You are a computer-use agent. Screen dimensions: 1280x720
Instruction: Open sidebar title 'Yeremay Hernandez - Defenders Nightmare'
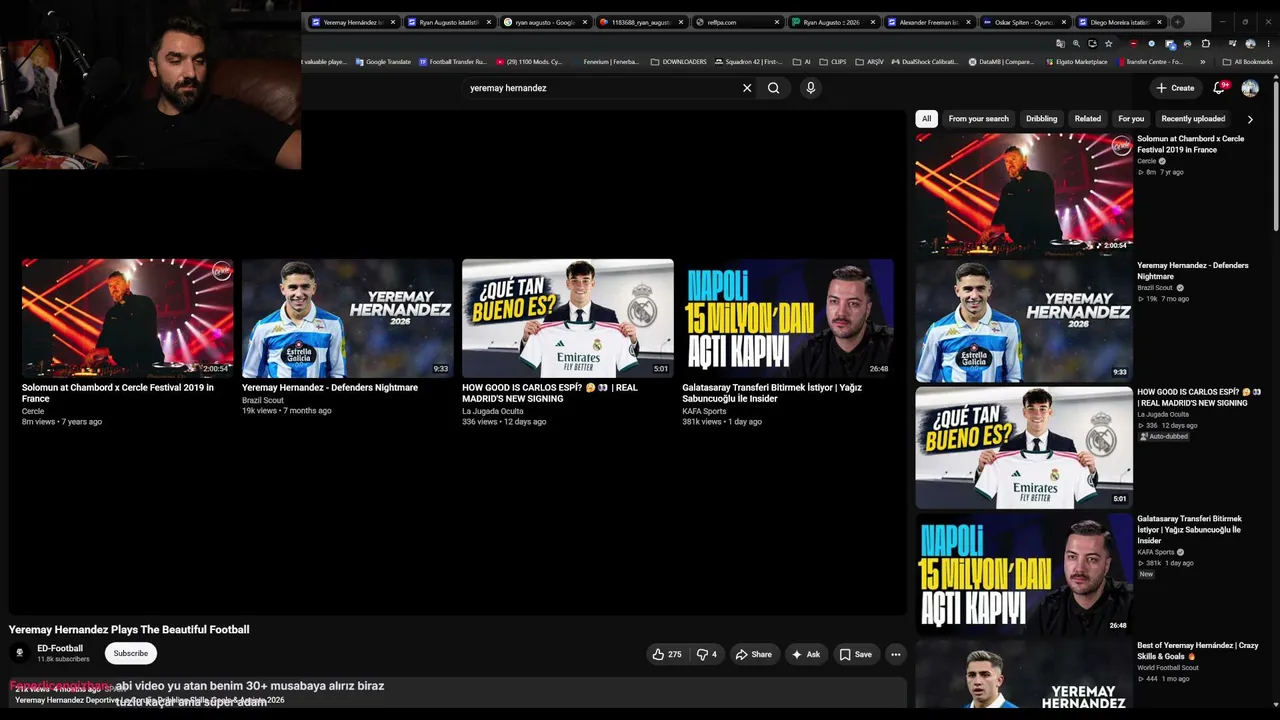(x=1193, y=271)
